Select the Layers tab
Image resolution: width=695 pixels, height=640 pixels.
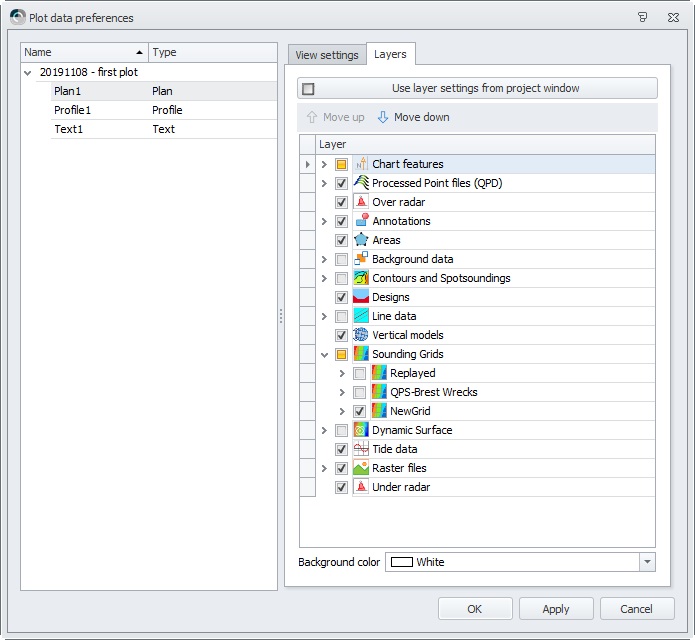click(x=390, y=55)
